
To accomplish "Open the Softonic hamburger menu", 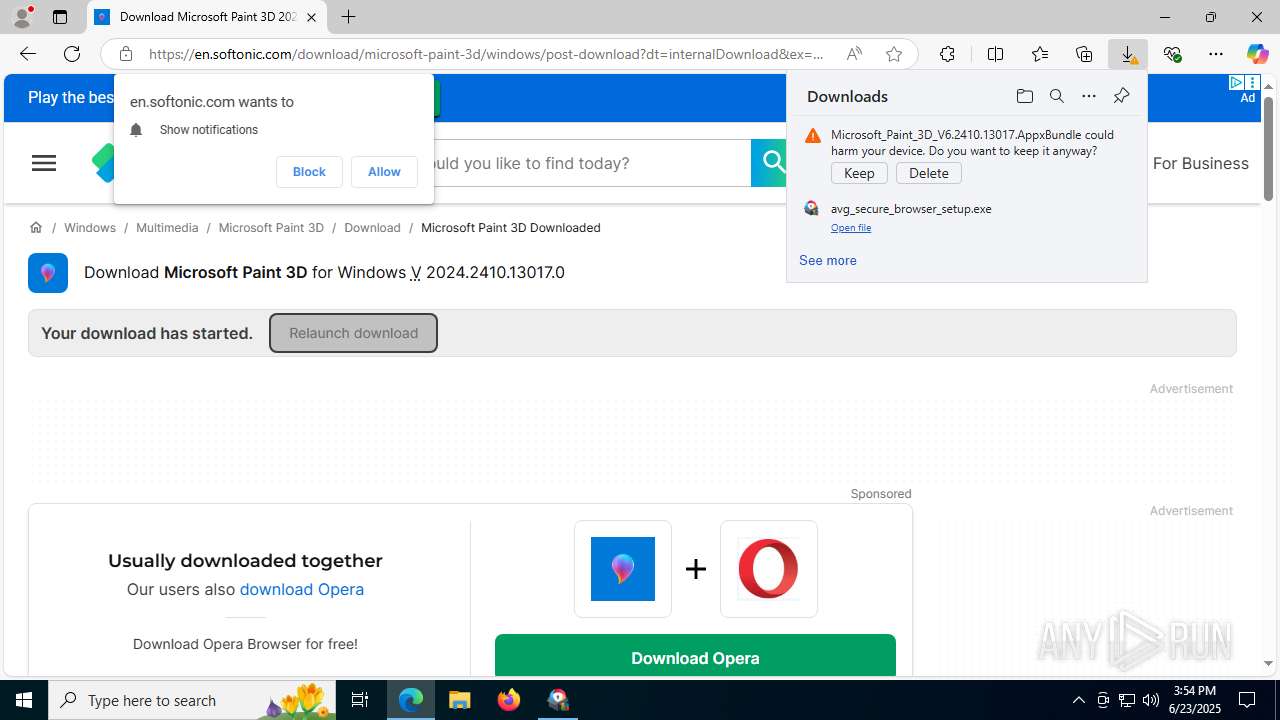I will [x=44, y=163].
